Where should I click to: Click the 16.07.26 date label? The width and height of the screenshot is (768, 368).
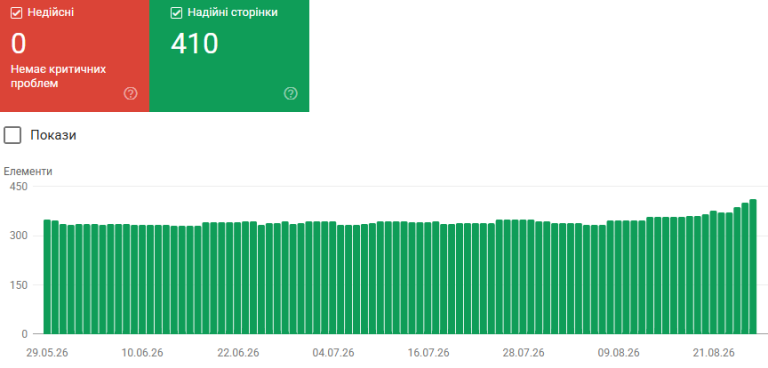click(x=429, y=353)
